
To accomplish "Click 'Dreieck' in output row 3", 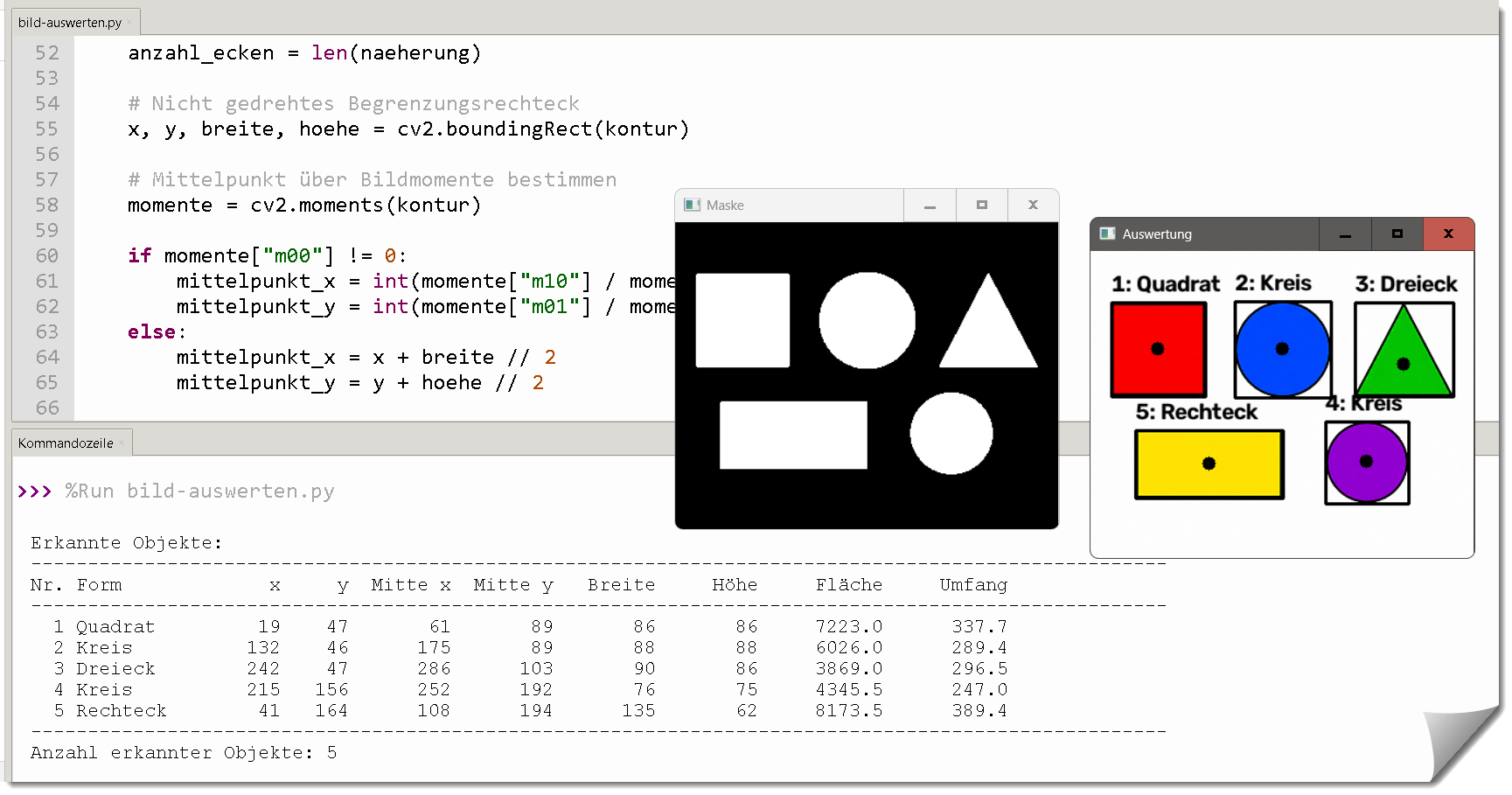I will click(115, 669).
